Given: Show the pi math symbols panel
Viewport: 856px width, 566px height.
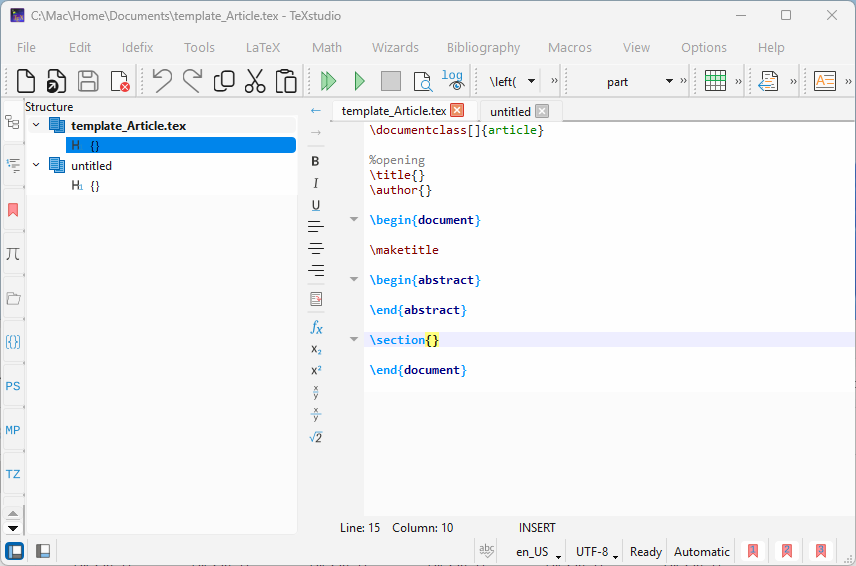Looking at the screenshot, I should pyautogui.click(x=13, y=254).
